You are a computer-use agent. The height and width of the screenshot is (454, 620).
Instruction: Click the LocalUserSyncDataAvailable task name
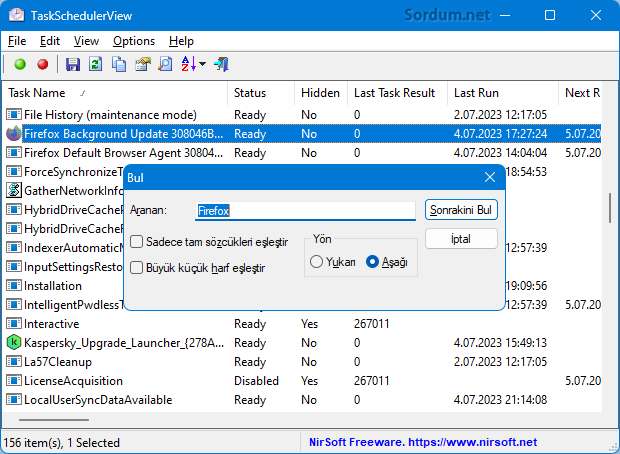(98, 399)
